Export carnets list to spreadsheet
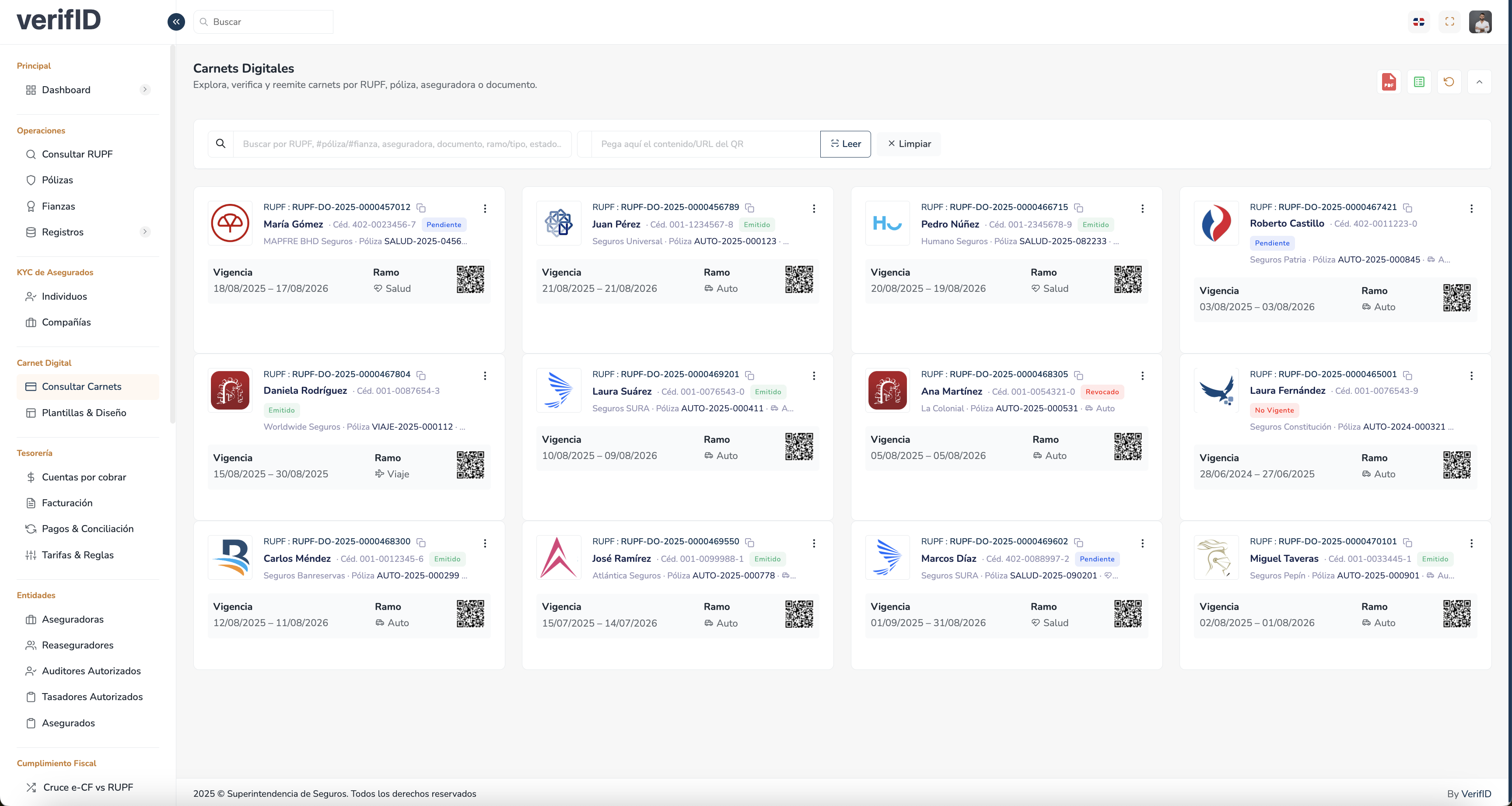Image resolution: width=1512 pixels, height=806 pixels. pyautogui.click(x=1419, y=82)
